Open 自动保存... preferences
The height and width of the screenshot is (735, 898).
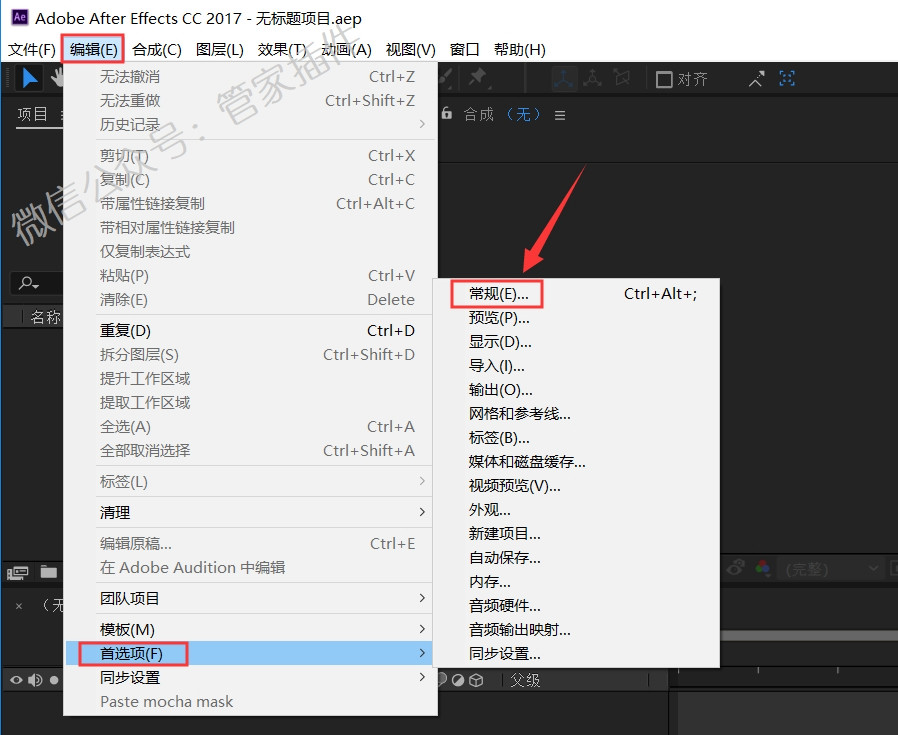point(576,557)
